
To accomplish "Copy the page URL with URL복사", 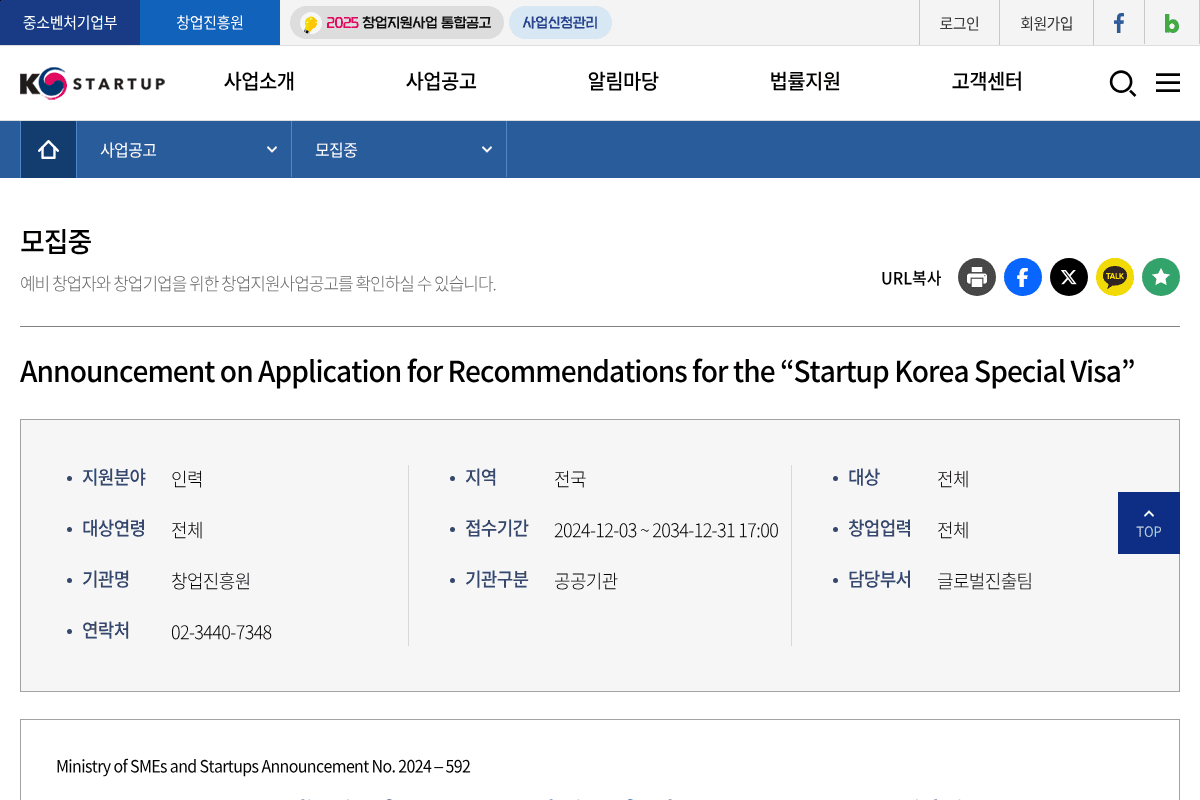I will tap(911, 278).
